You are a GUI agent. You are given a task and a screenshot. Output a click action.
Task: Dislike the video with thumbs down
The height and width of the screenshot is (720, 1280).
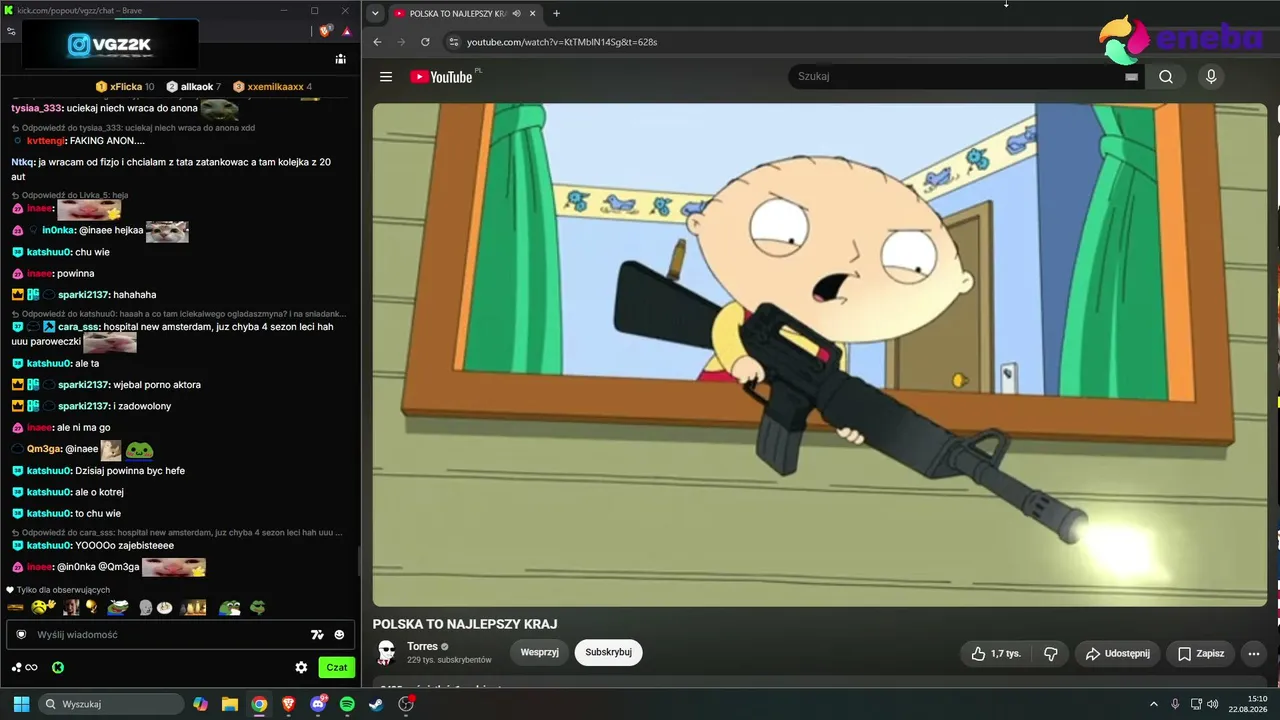pyautogui.click(x=1051, y=654)
